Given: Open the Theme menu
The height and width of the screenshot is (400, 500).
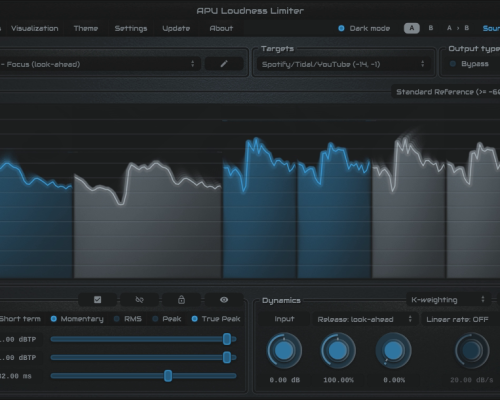Looking at the screenshot, I should coord(86,28).
